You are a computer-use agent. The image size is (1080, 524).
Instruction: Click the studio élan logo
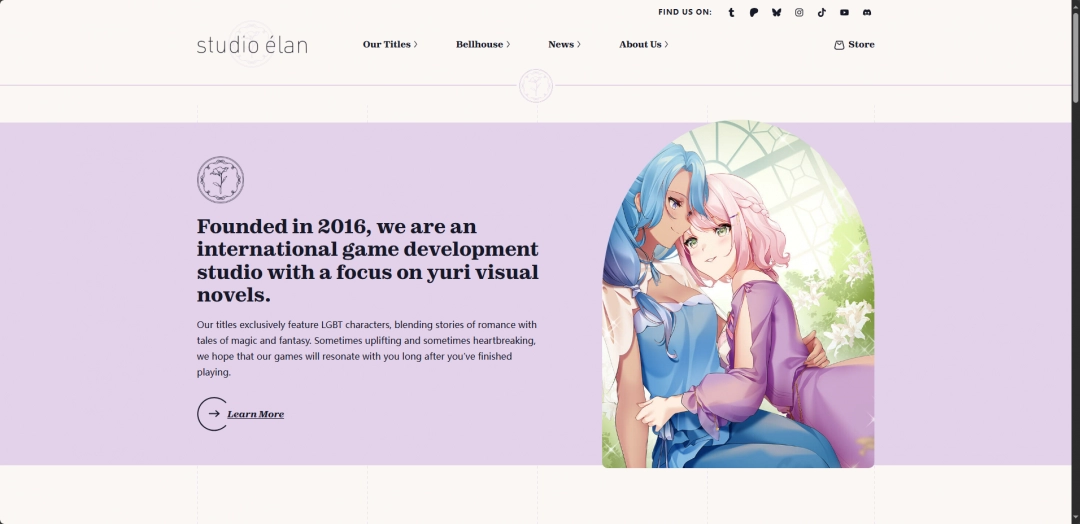pos(252,45)
